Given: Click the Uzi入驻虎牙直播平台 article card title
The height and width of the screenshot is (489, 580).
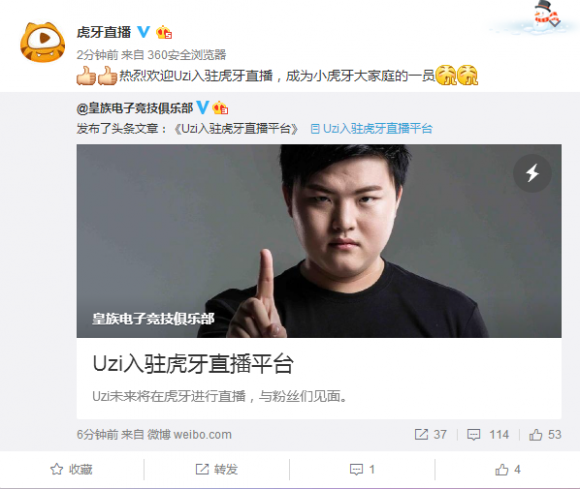Looking at the screenshot, I should (193, 364).
